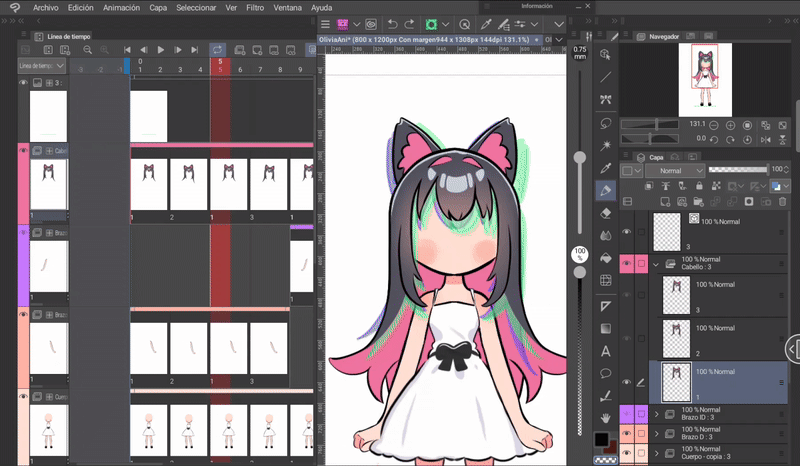Toggle visibility of Cabello cel 1 layer
The image size is (800, 466).
(x=627, y=382)
